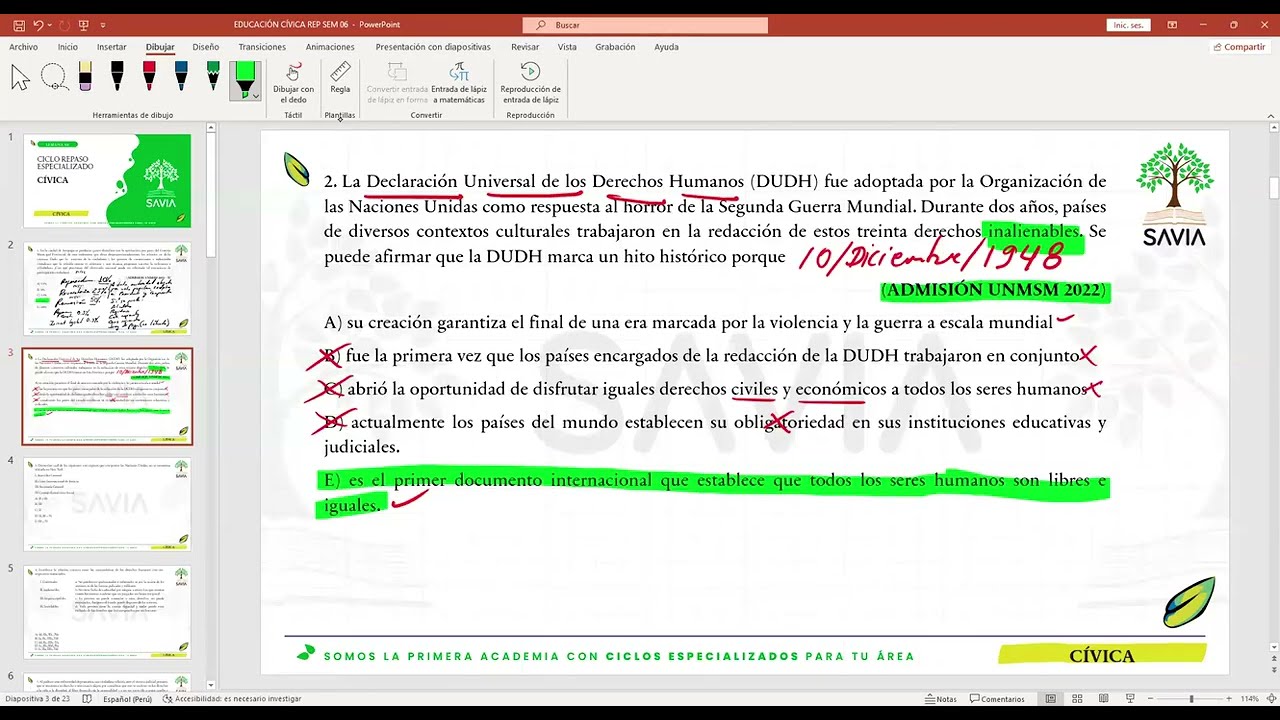Viewport: 1280px width, 720px height.
Task: Open green highlighter options dropdown arrow
Action: [255, 96]
